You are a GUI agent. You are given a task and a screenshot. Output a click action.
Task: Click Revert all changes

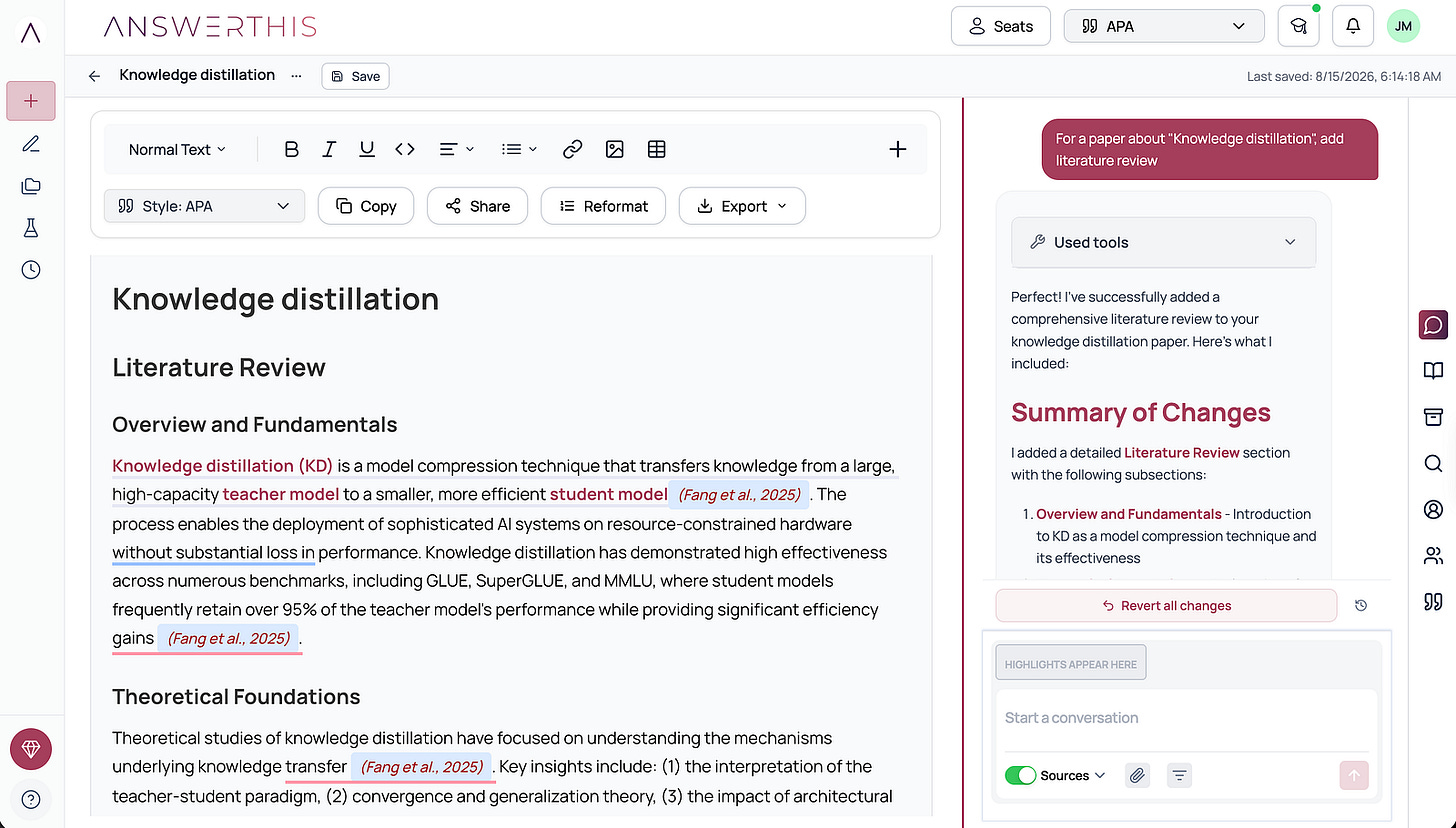point(1166,606)
